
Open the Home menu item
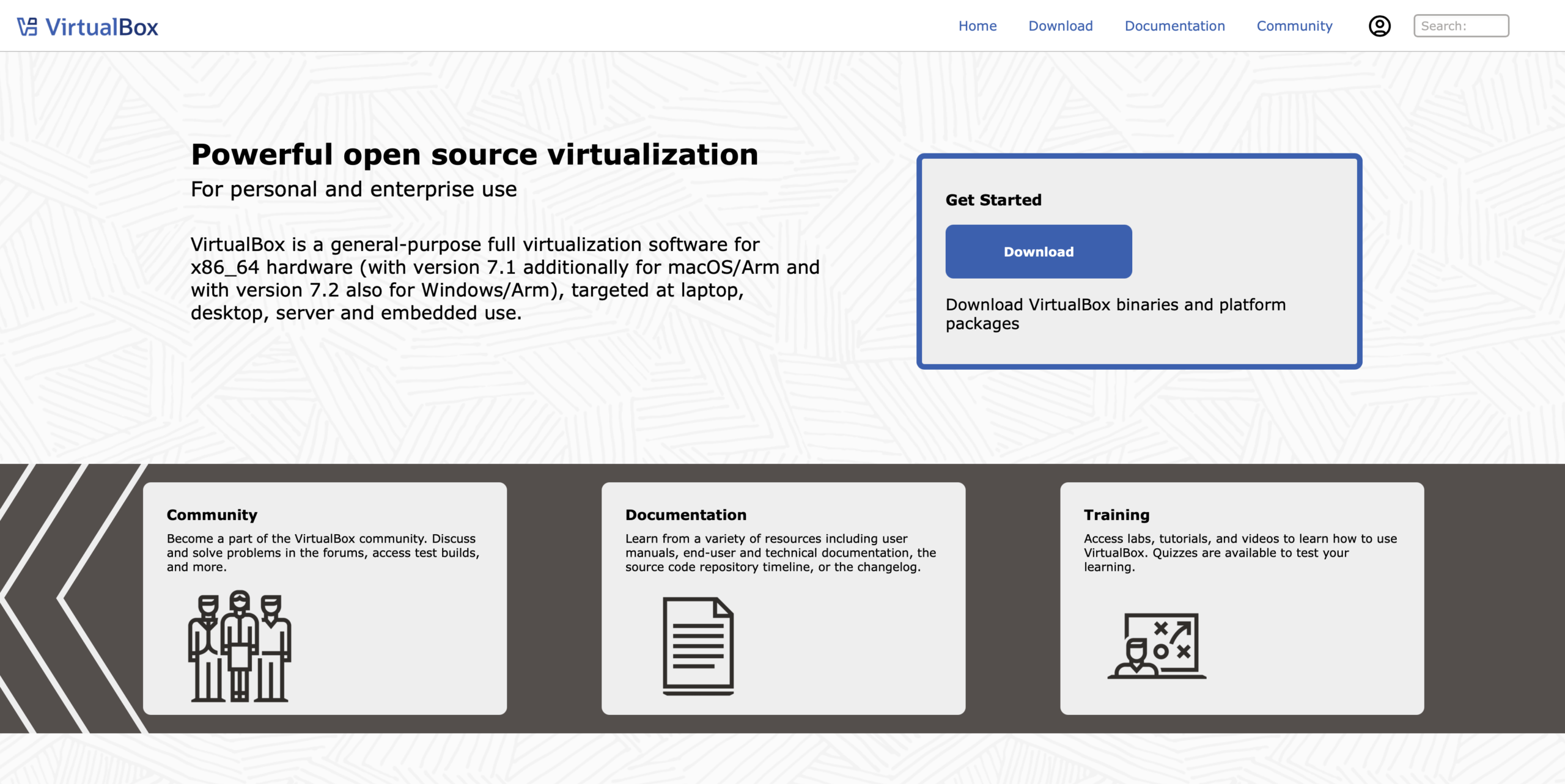click(x=977, y=26)
